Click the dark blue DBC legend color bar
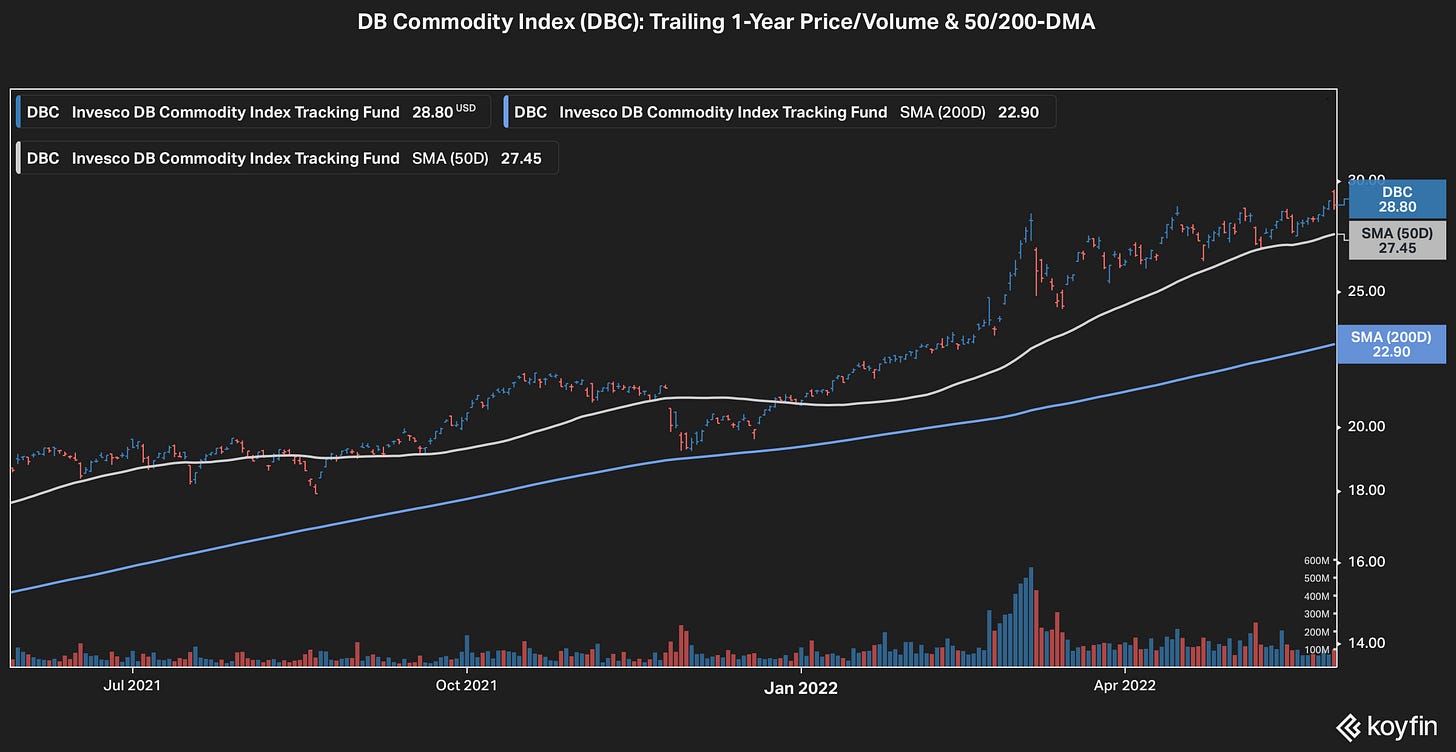 [19, 112]
